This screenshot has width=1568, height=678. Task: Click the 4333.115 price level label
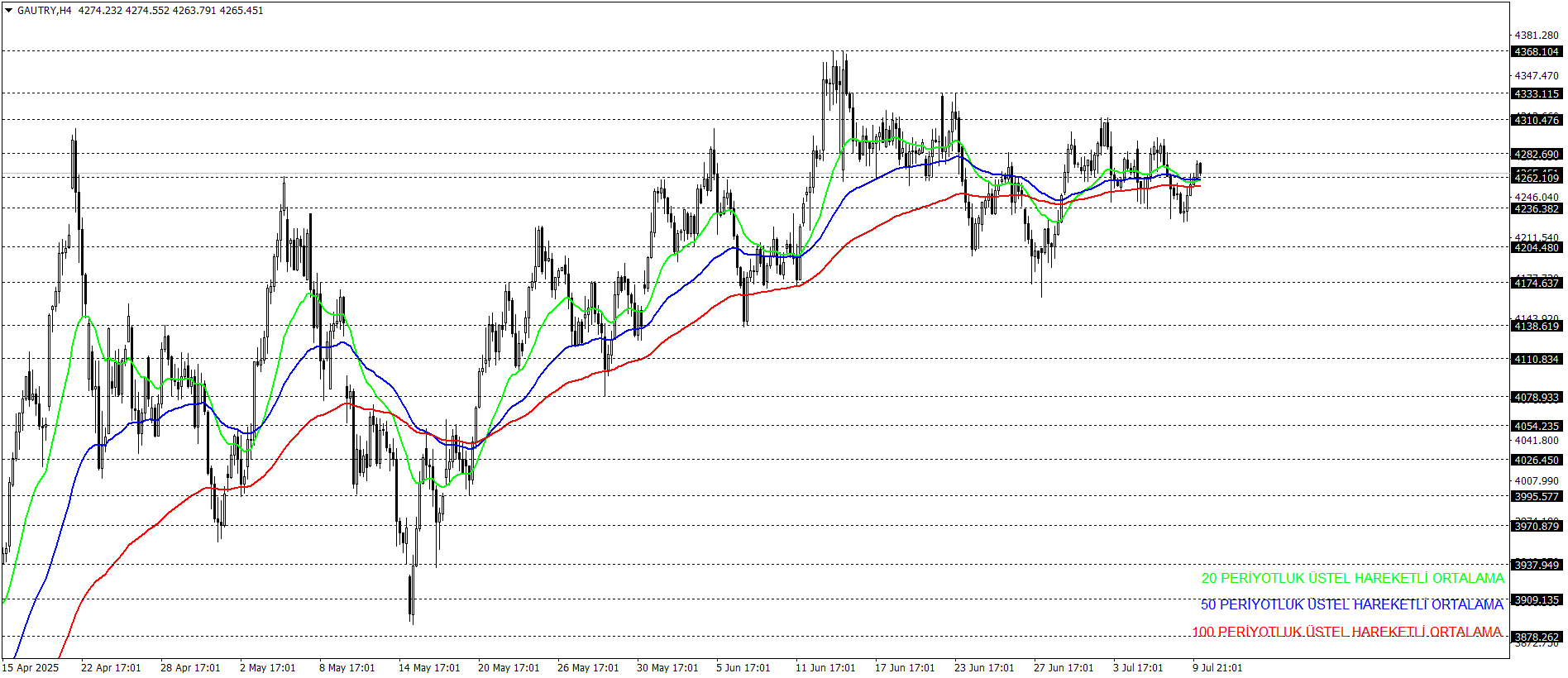coord(1537,93)
